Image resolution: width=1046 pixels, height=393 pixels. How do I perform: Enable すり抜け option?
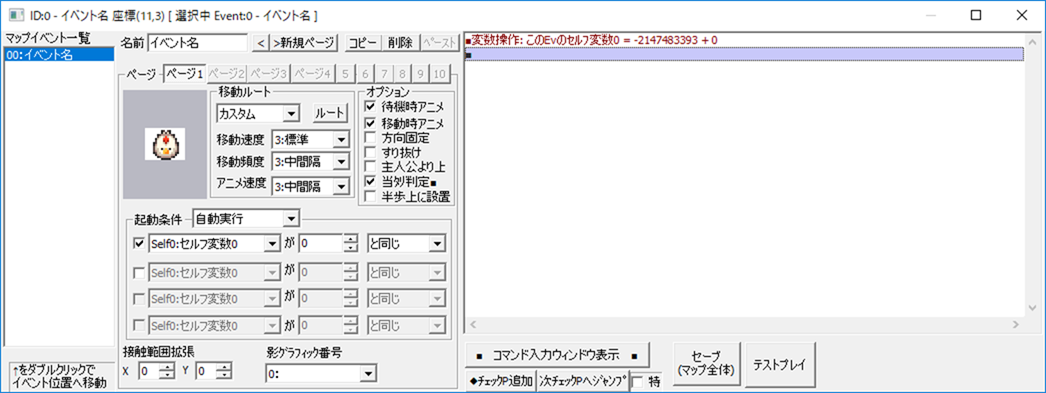point(371,153)
